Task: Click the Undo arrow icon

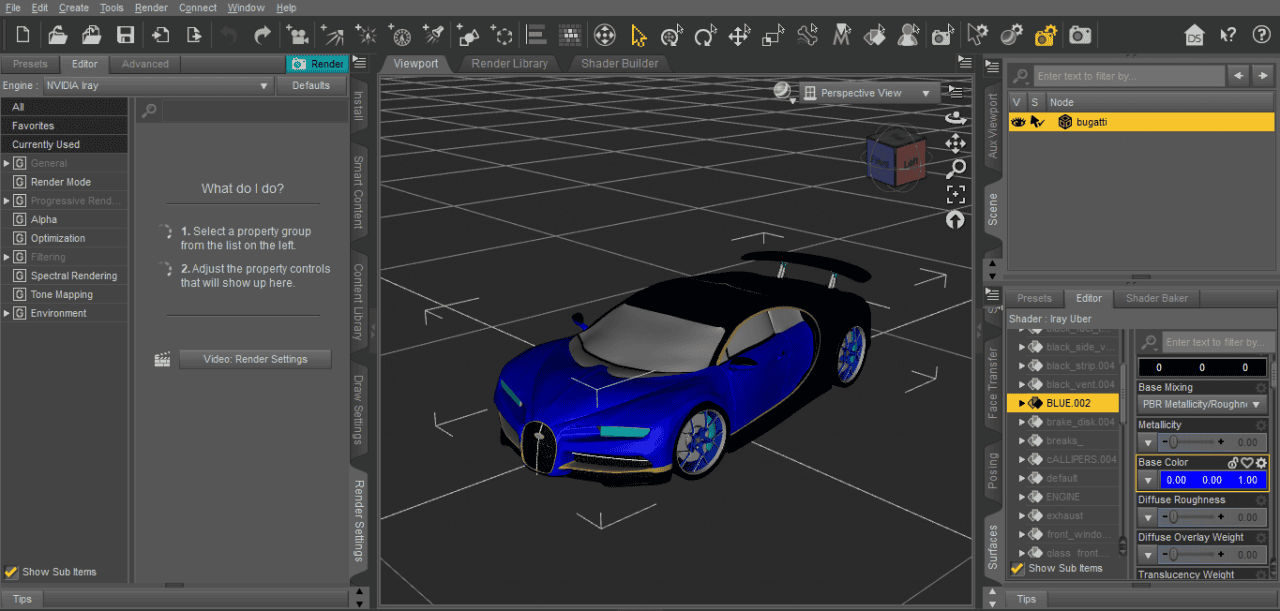Action: tap(228, 35)
